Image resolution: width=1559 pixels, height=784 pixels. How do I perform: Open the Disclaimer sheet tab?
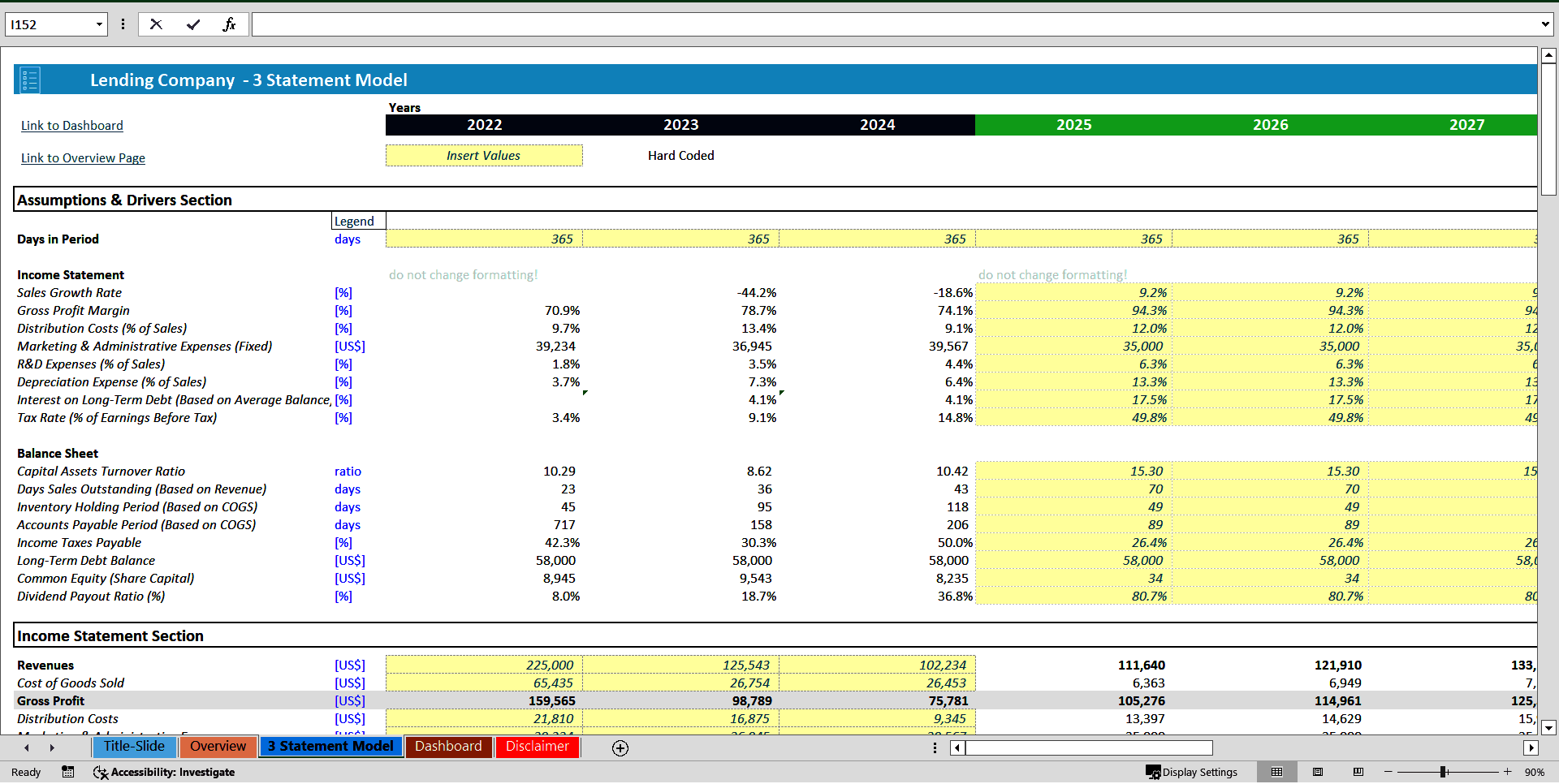538,747
